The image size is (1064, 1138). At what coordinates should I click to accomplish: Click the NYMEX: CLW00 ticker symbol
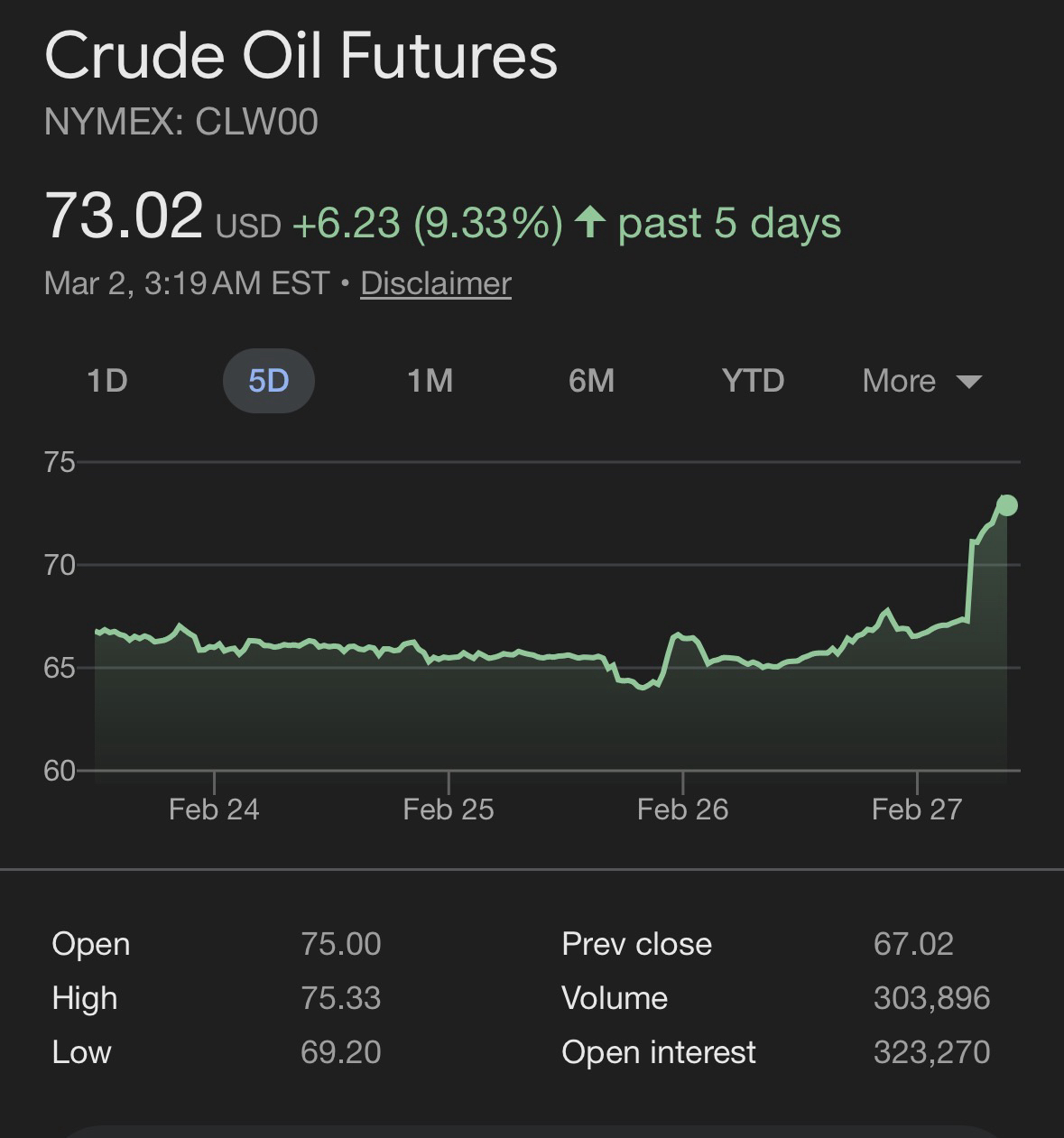180,123
